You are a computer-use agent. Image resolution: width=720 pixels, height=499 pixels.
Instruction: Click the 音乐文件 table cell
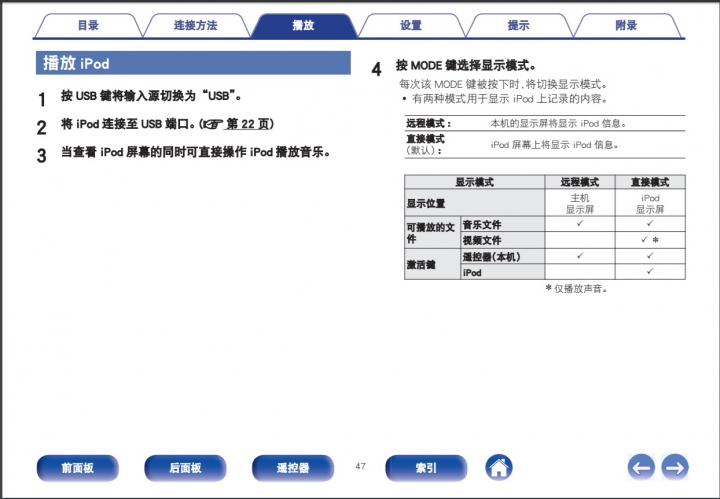click(x=503, y=225)
